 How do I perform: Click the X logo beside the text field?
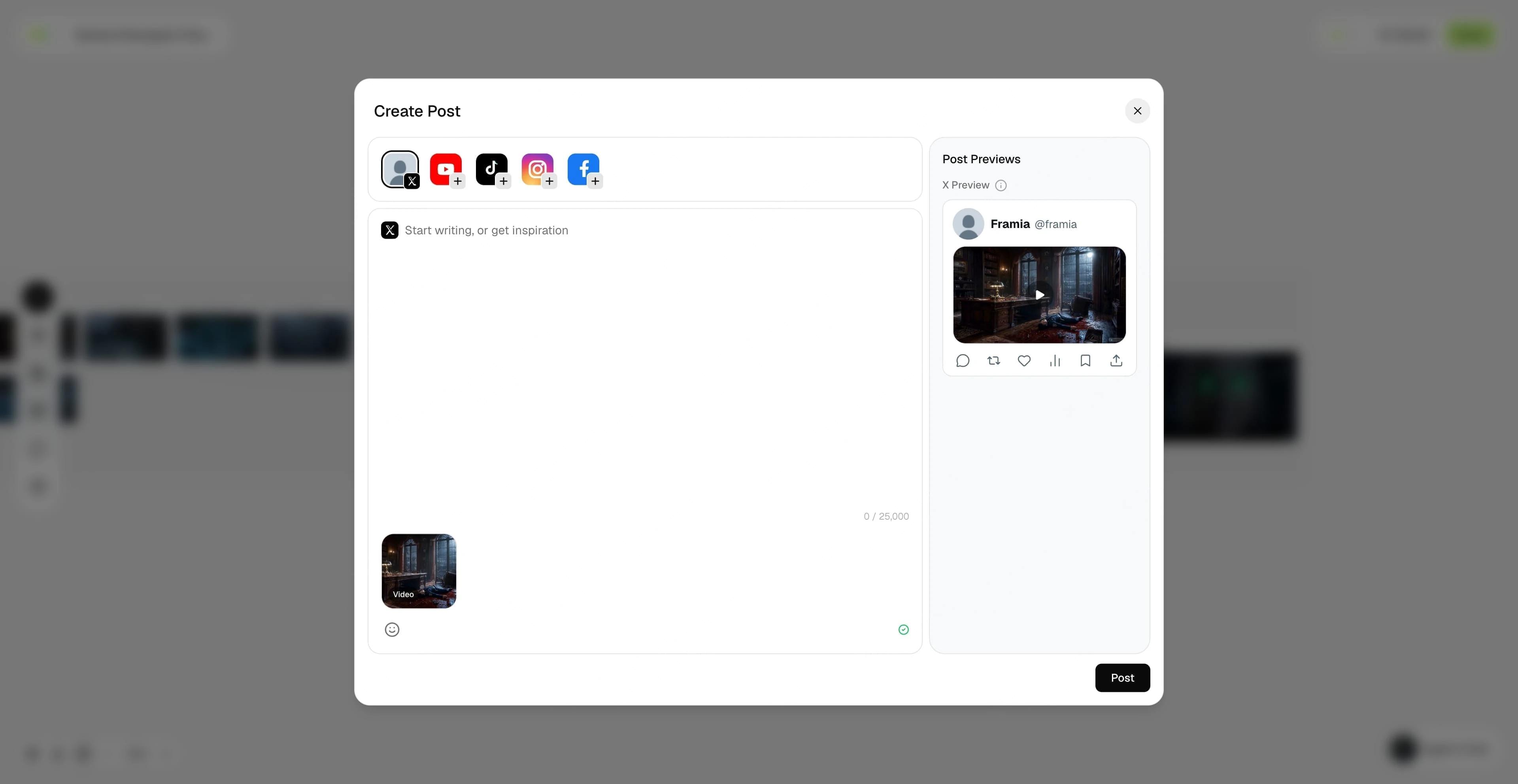[389, 230]
